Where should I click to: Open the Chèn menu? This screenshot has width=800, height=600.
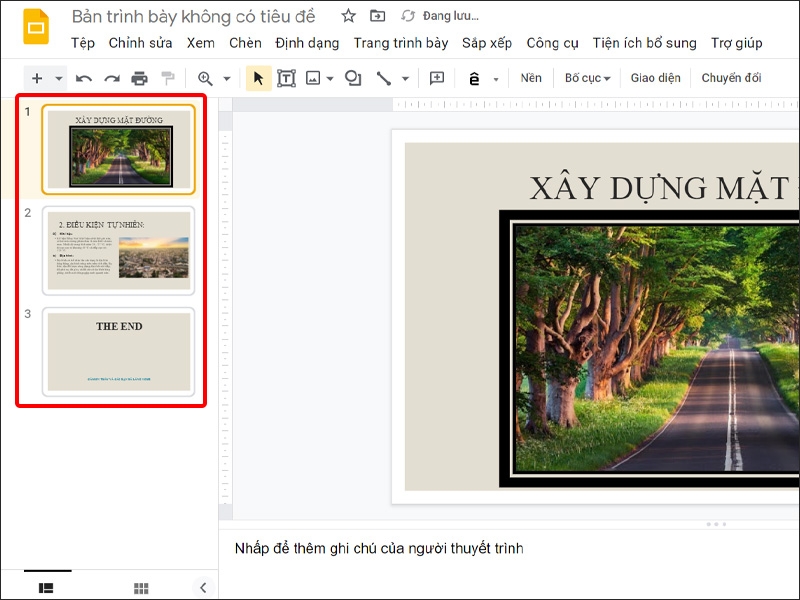pyautogui.click(x=245, y=43)
